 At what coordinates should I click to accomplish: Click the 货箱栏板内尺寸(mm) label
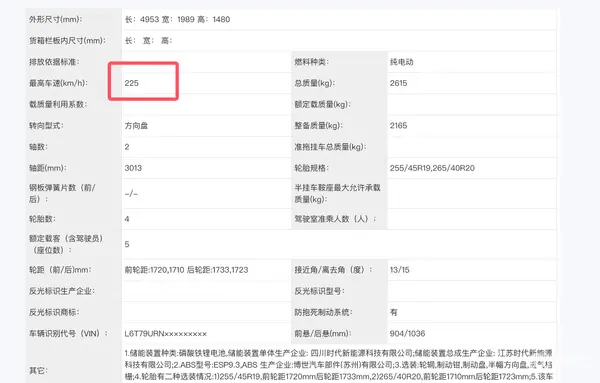(x=67, y=41)
